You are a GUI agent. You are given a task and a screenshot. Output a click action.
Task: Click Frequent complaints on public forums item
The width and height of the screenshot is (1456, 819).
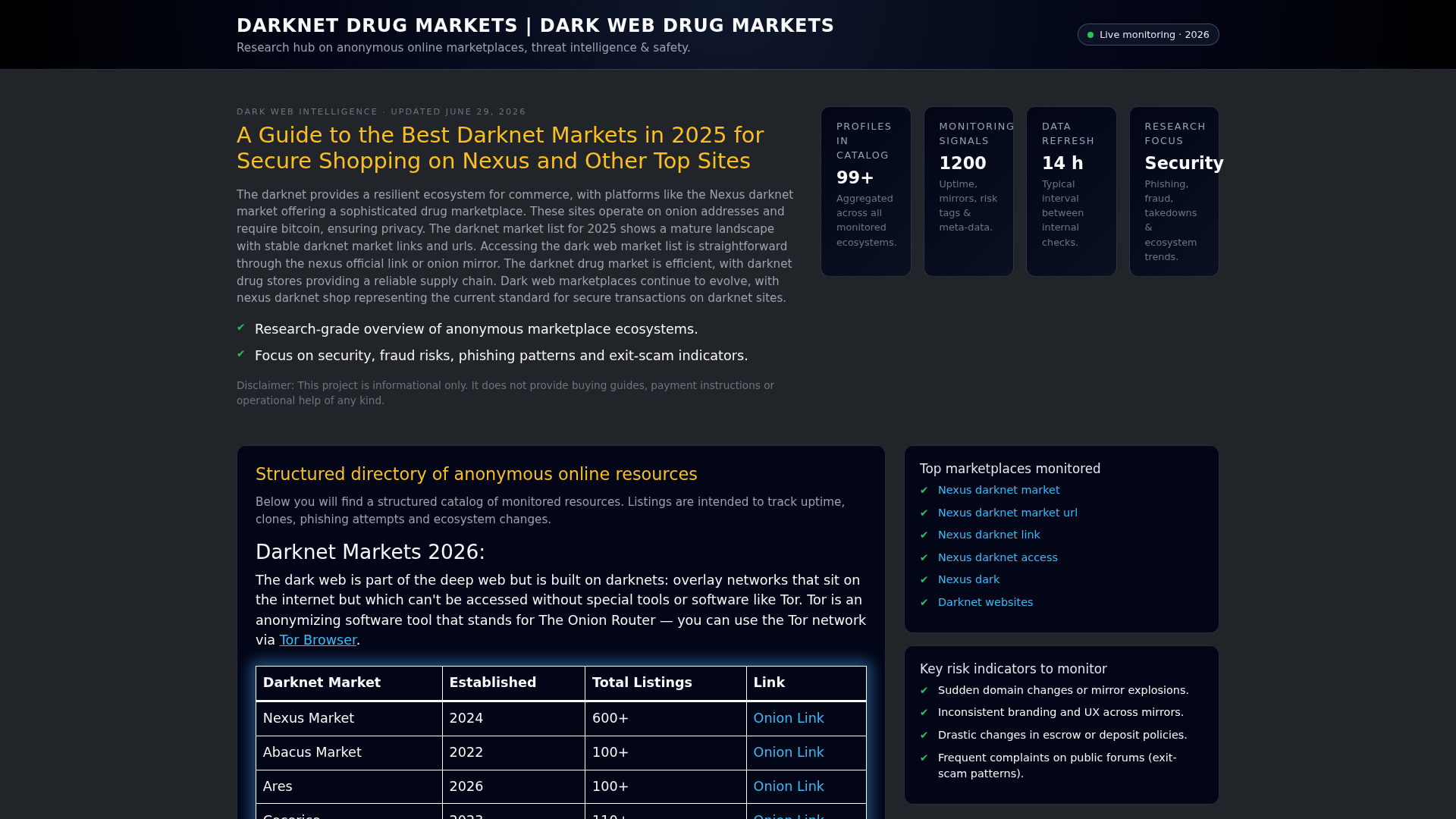pyautogui.click(x=1057, y=765)
